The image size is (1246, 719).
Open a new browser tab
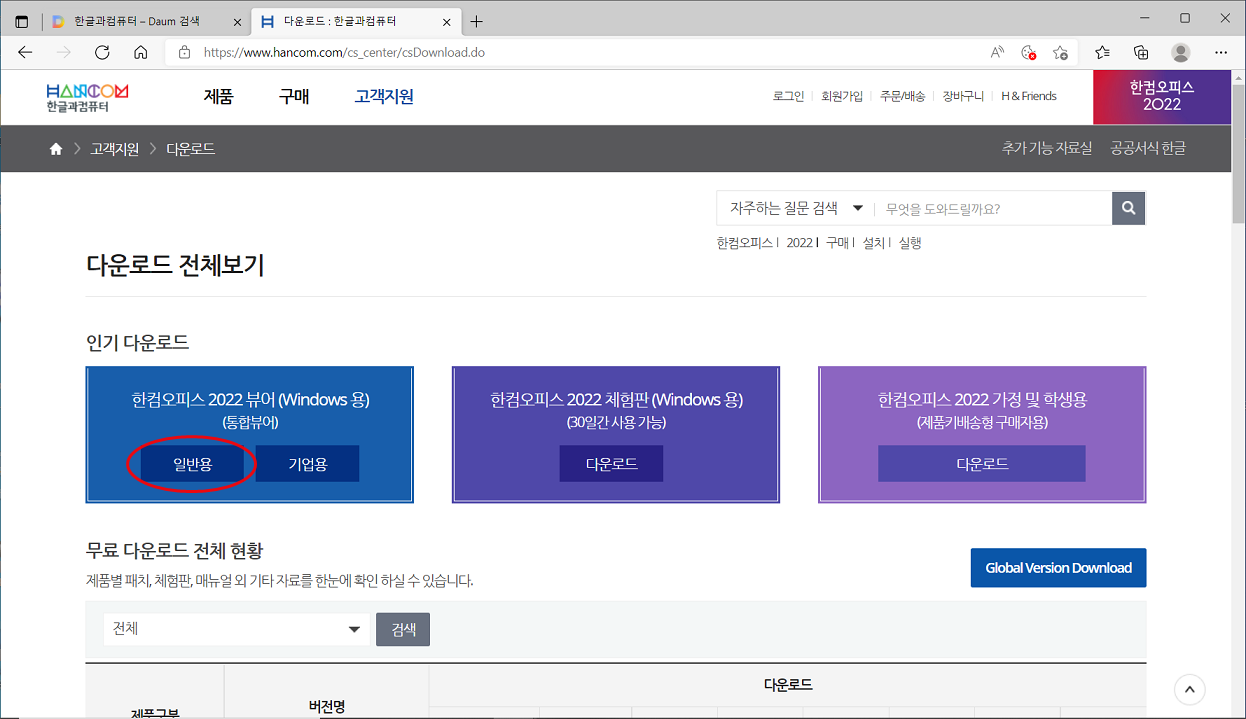point(477,21)
